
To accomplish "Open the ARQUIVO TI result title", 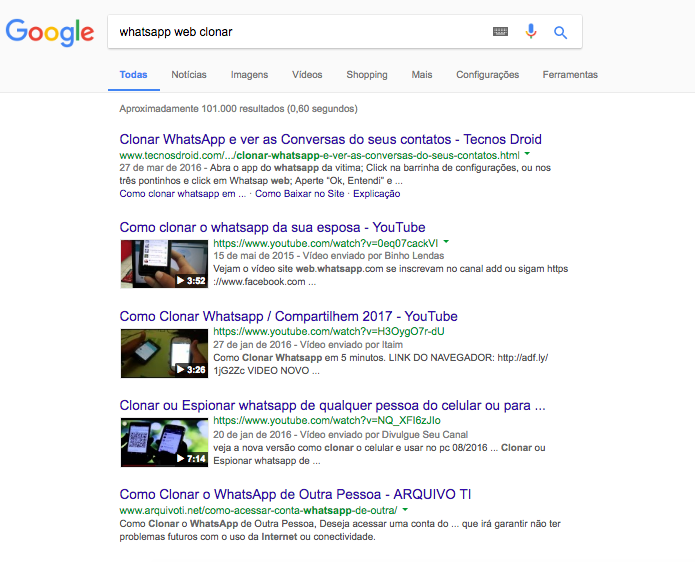I will 295,494.
